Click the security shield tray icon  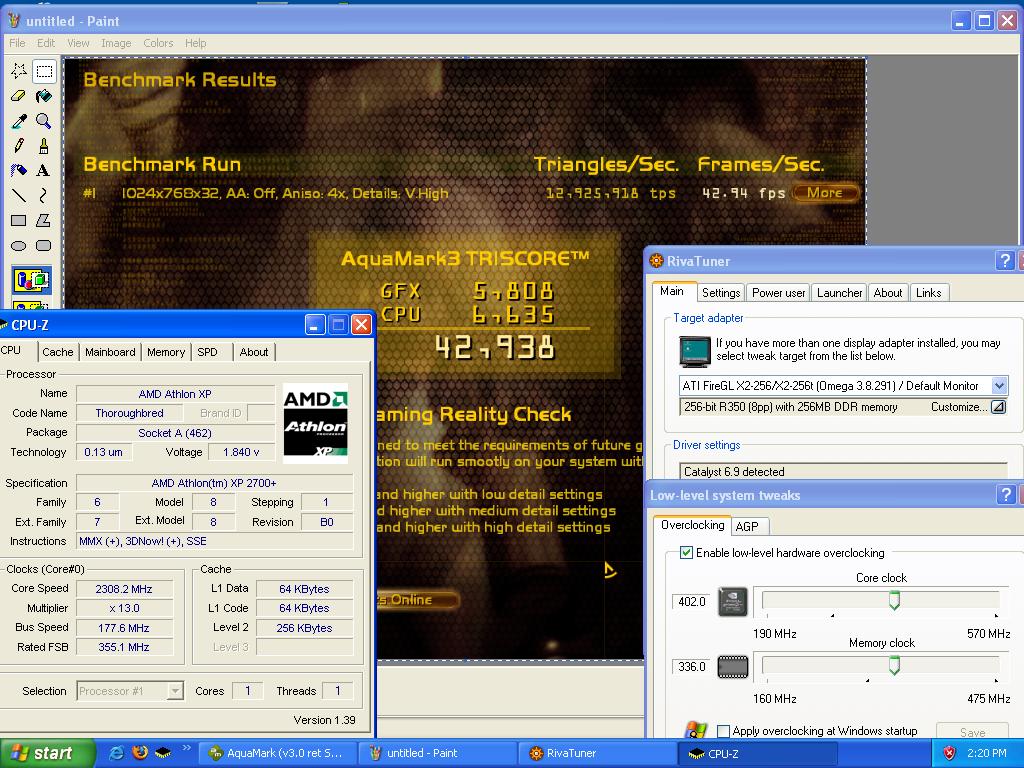(x=950, y=753)
